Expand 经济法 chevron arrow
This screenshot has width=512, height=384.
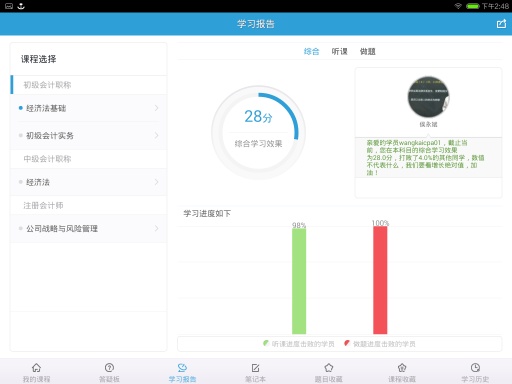click(156, 182)
